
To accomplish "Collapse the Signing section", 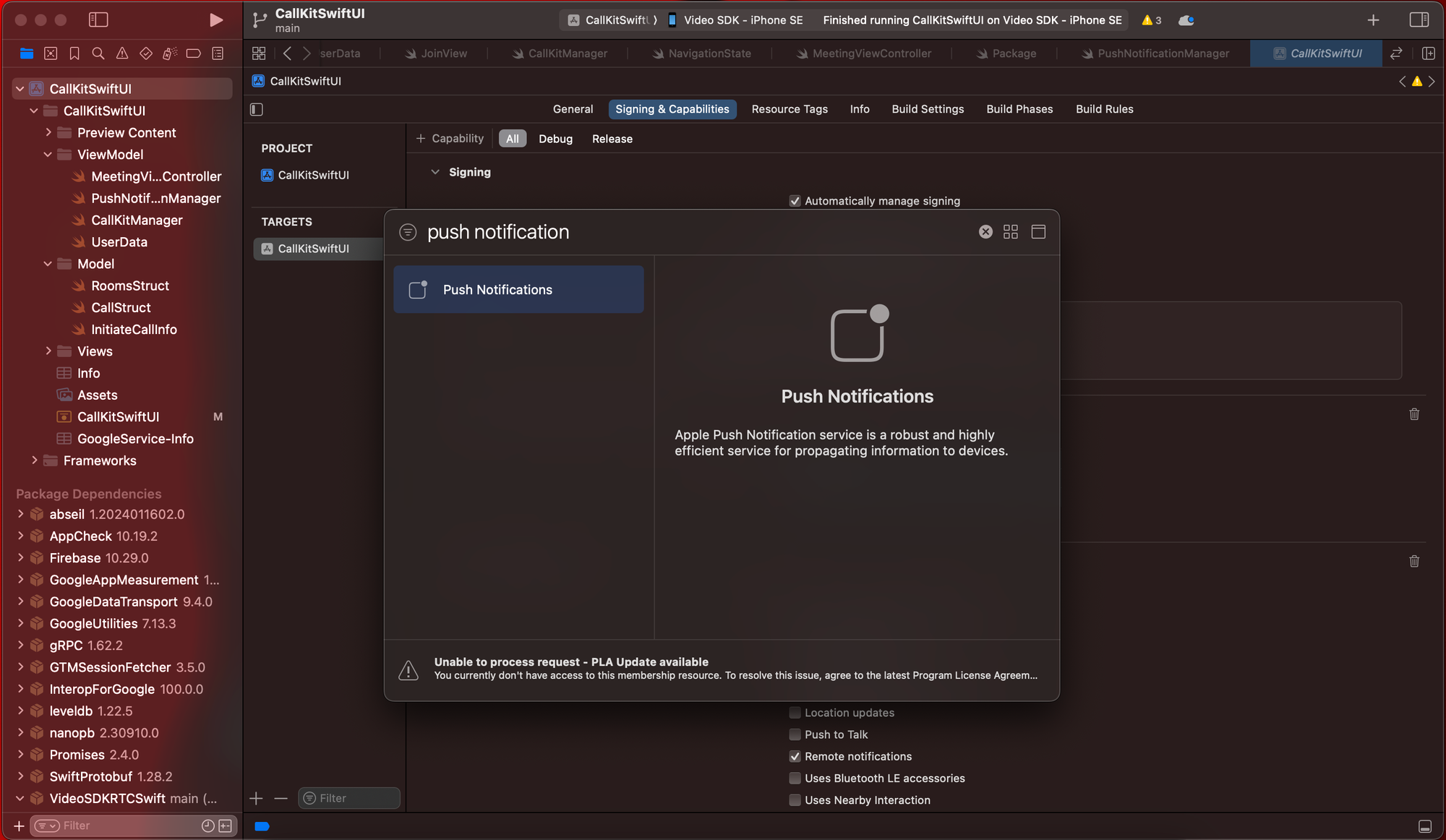I will pos(435,172).
